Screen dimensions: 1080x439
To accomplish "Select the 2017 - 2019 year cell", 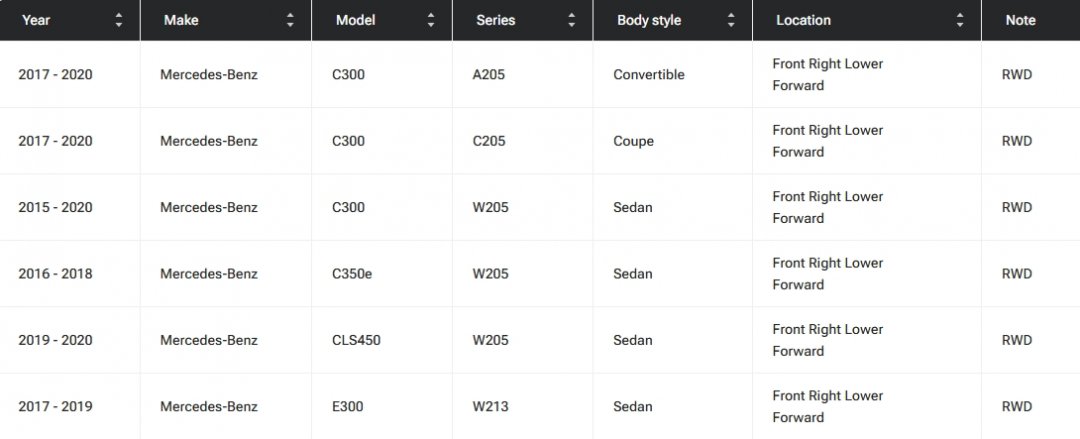I will (x=55, y=407).
